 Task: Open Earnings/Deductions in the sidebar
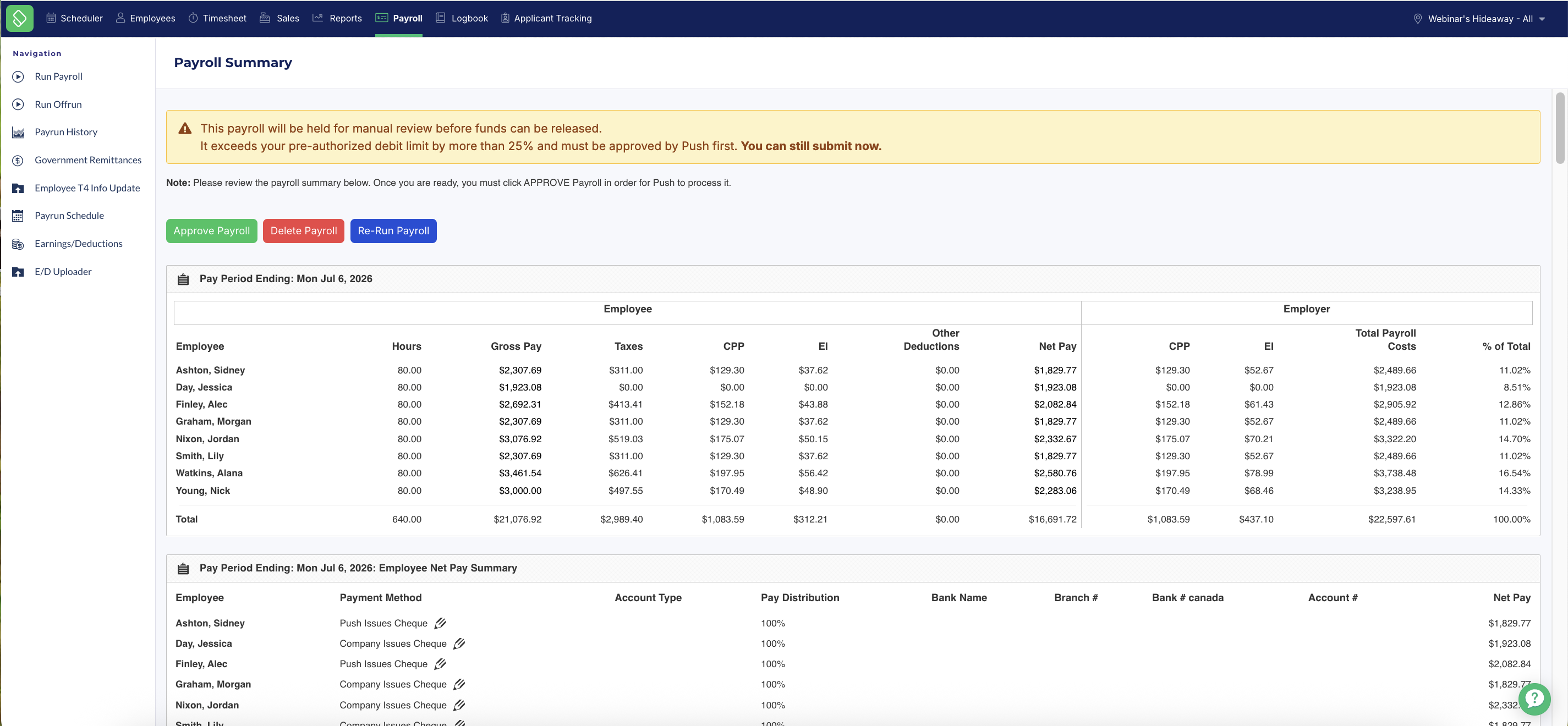coord(79,244)
